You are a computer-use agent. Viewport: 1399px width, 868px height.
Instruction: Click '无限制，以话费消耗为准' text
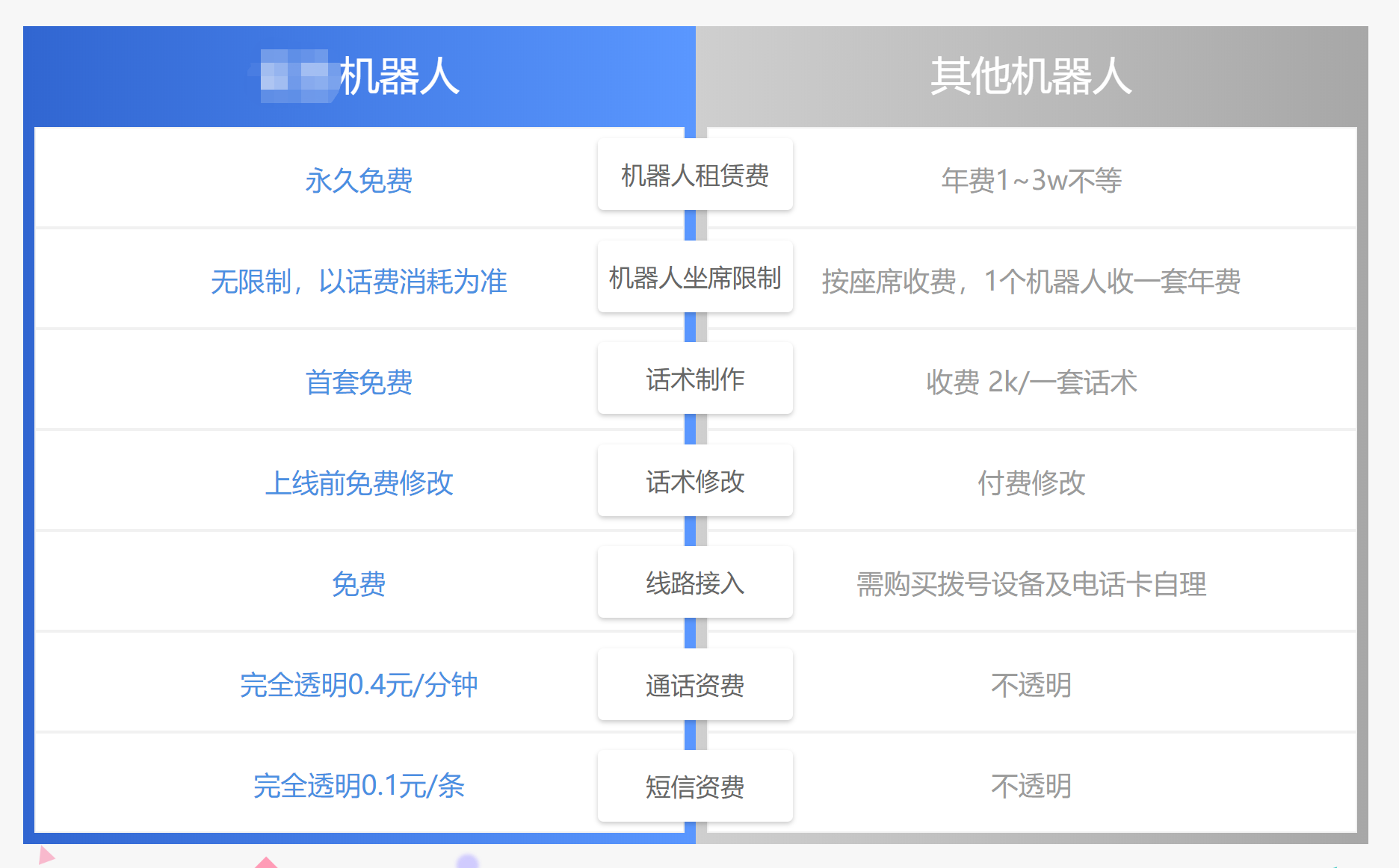pyautogui.click(x=359, y=282)
